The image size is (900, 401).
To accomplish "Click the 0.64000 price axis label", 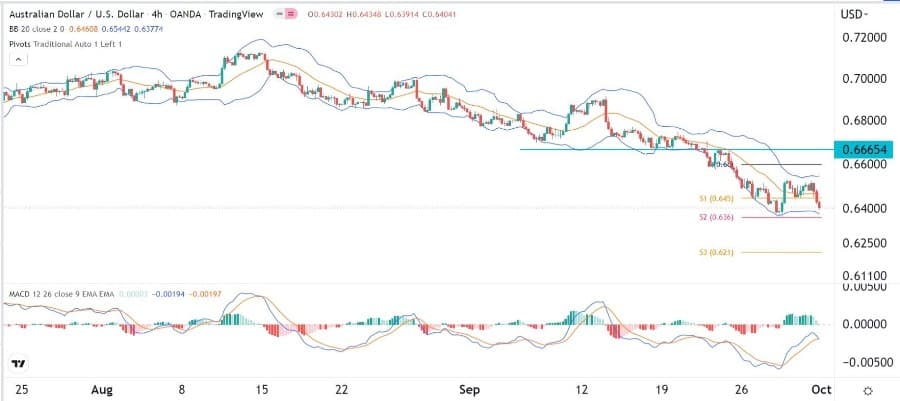I will [x=864, y=208].
